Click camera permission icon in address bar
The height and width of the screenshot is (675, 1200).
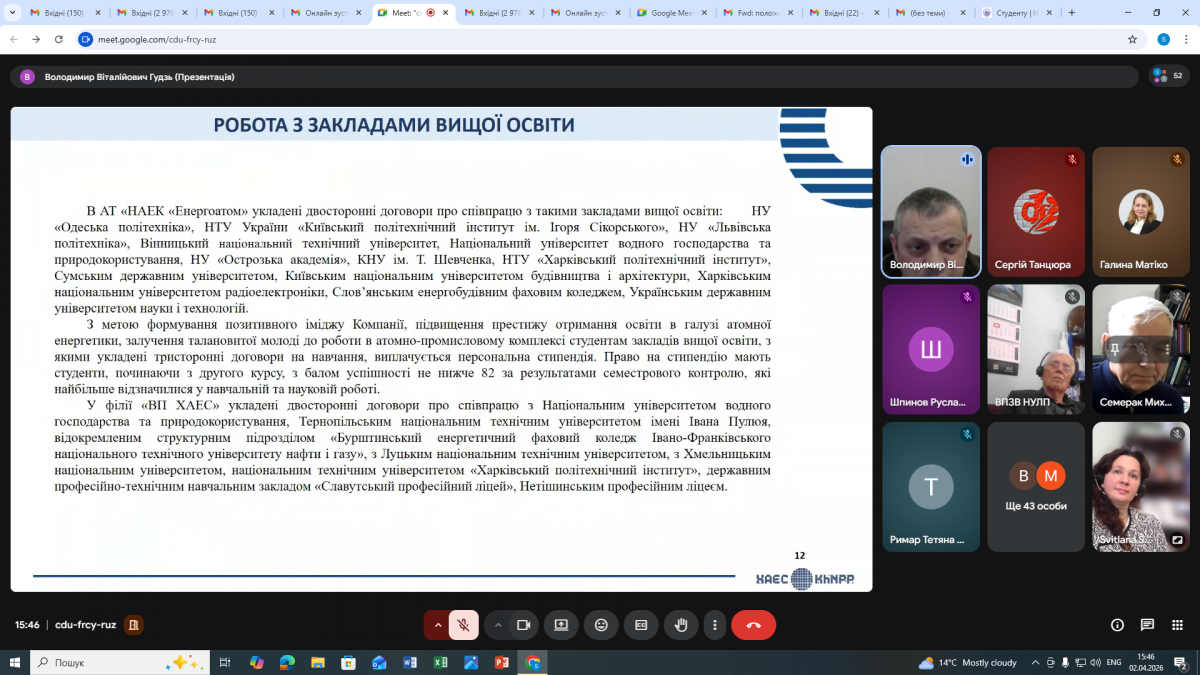pos(86,39)
